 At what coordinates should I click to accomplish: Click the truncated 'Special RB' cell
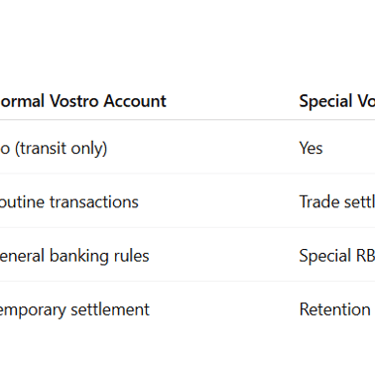pyautogui.click(x=337, y=256)
